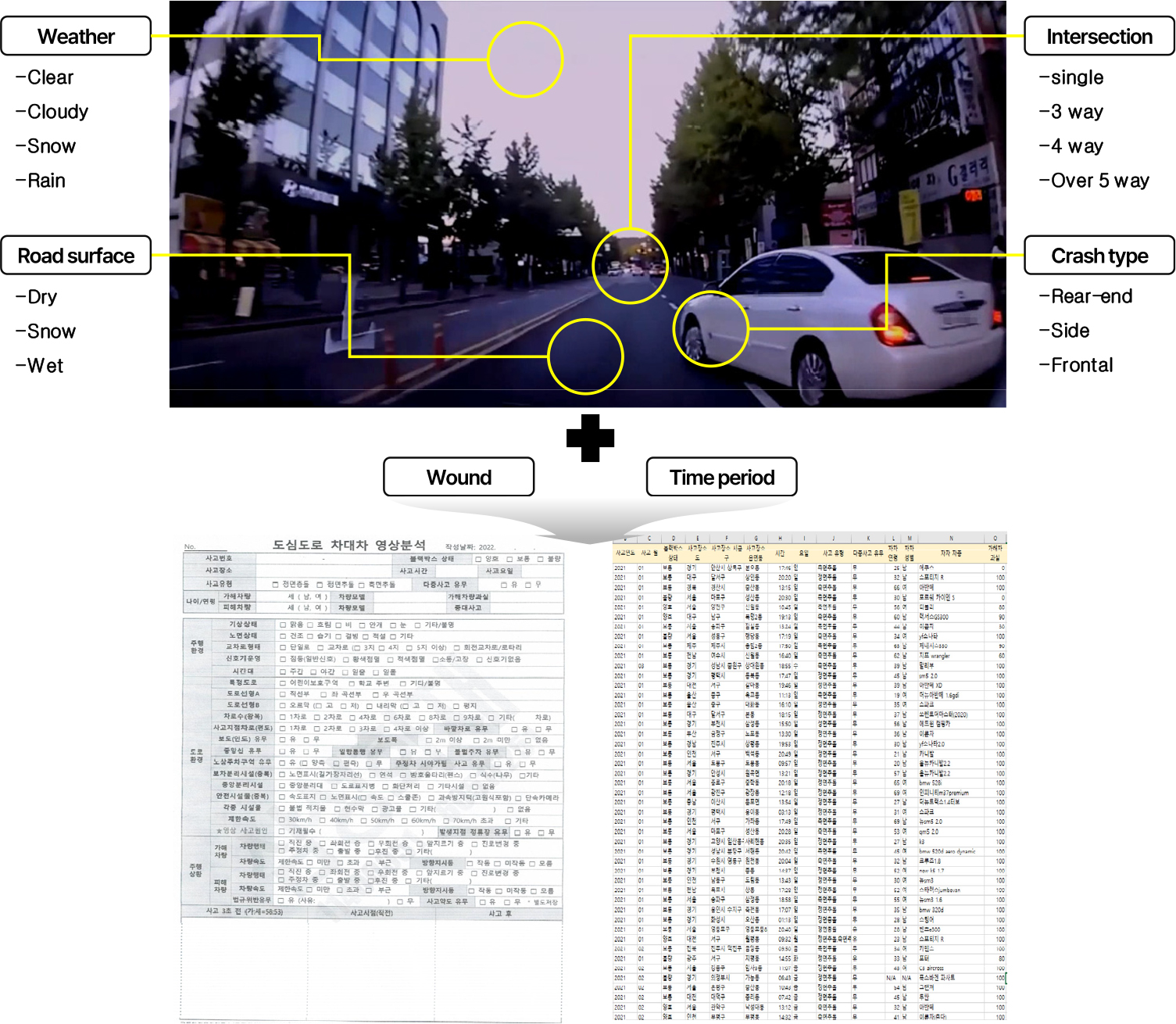Select the Weather label box
The image size is (1176, 1024).
point(76,37)
